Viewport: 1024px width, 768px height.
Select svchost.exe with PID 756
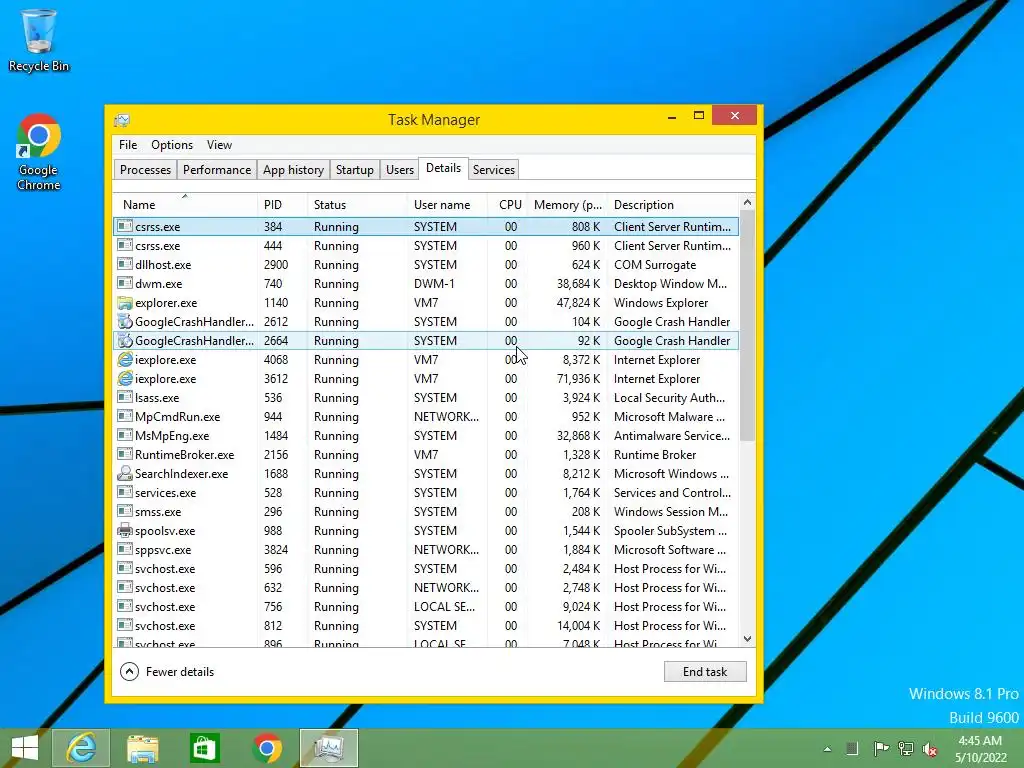(426, 607)
